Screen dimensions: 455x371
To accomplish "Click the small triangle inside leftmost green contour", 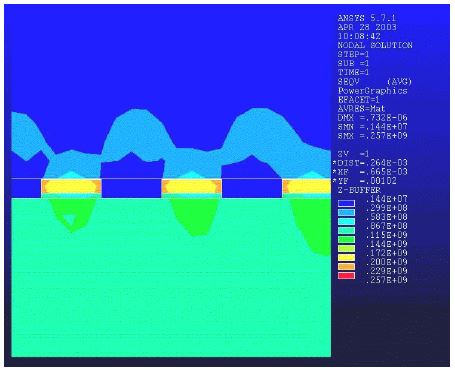I will click(70, 219).
